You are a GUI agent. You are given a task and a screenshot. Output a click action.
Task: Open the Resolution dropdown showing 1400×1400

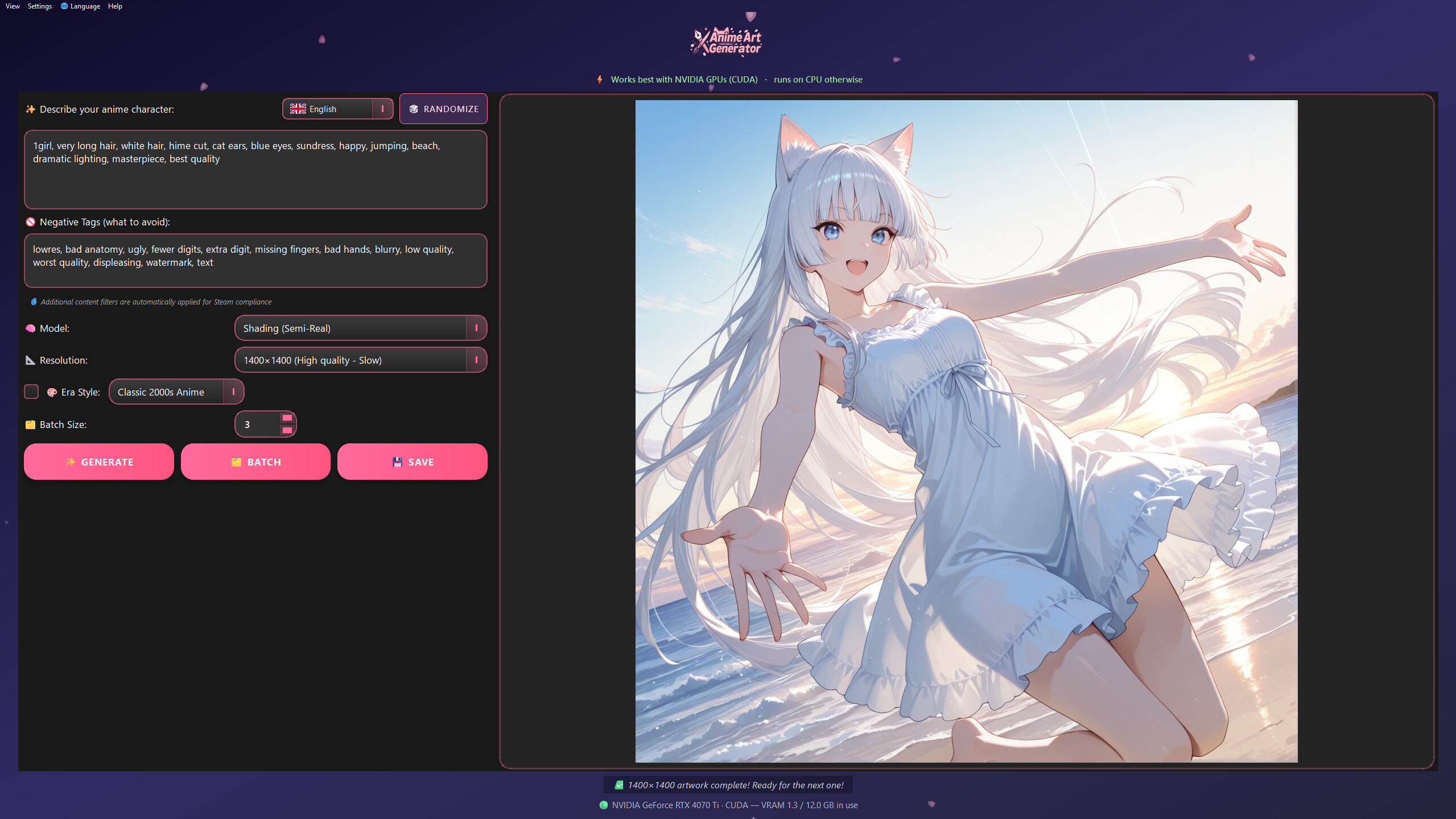click(361, 360)
